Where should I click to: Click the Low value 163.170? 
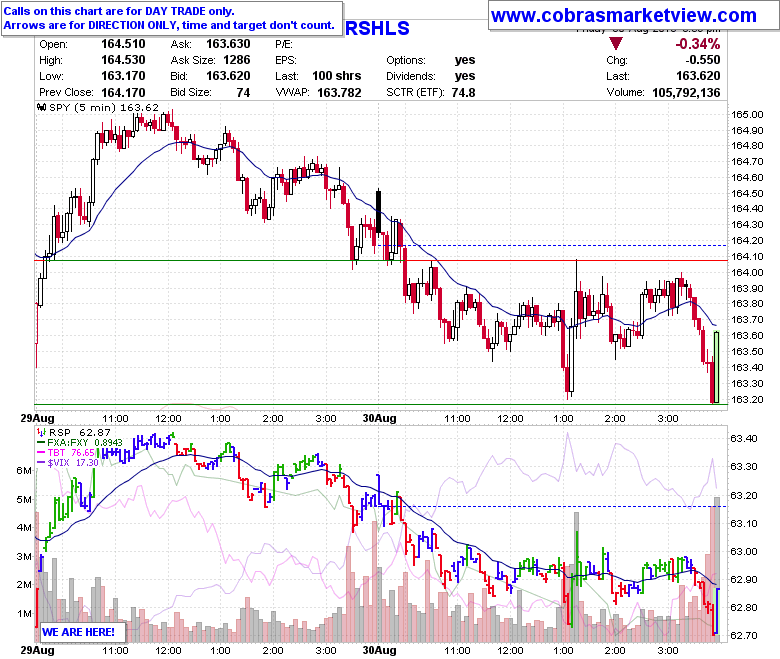[123, 76]
